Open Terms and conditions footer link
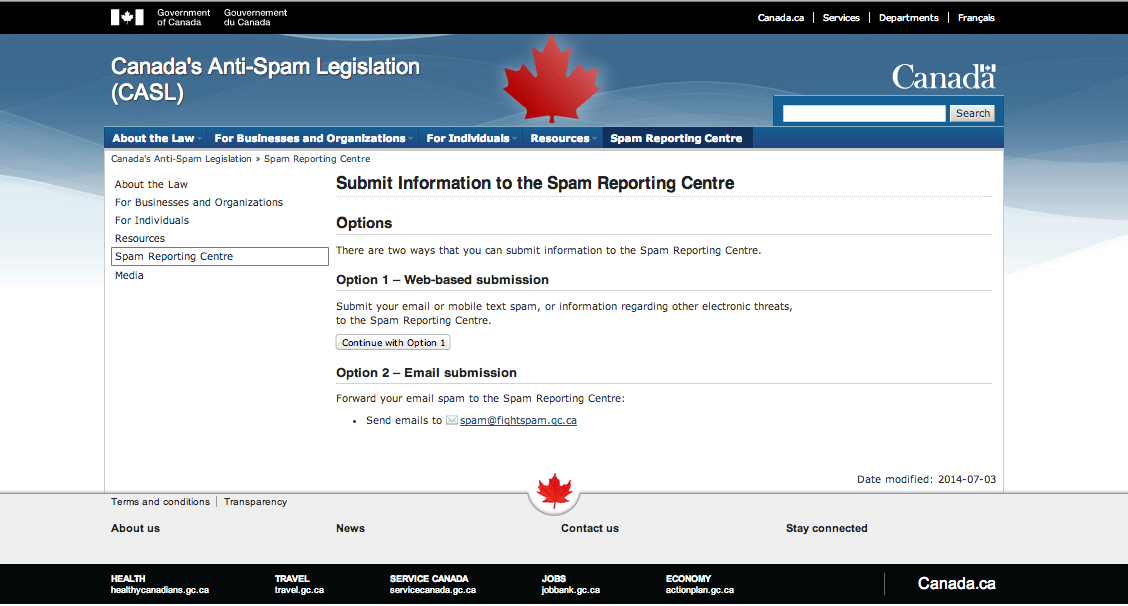Image resolution: width=1128 pixels, height=606 pixels. coord(160,502)
